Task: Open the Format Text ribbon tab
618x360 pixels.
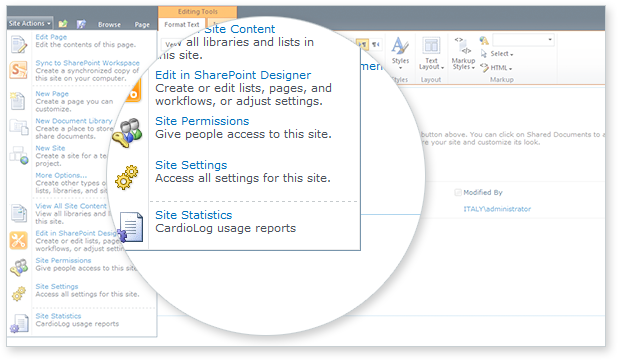Action: point(182,24)
